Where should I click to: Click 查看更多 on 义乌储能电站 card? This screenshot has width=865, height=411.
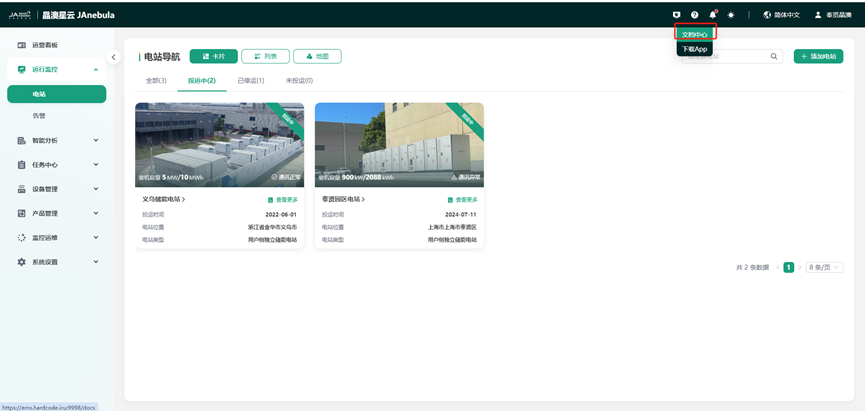[x=282, y=200]
